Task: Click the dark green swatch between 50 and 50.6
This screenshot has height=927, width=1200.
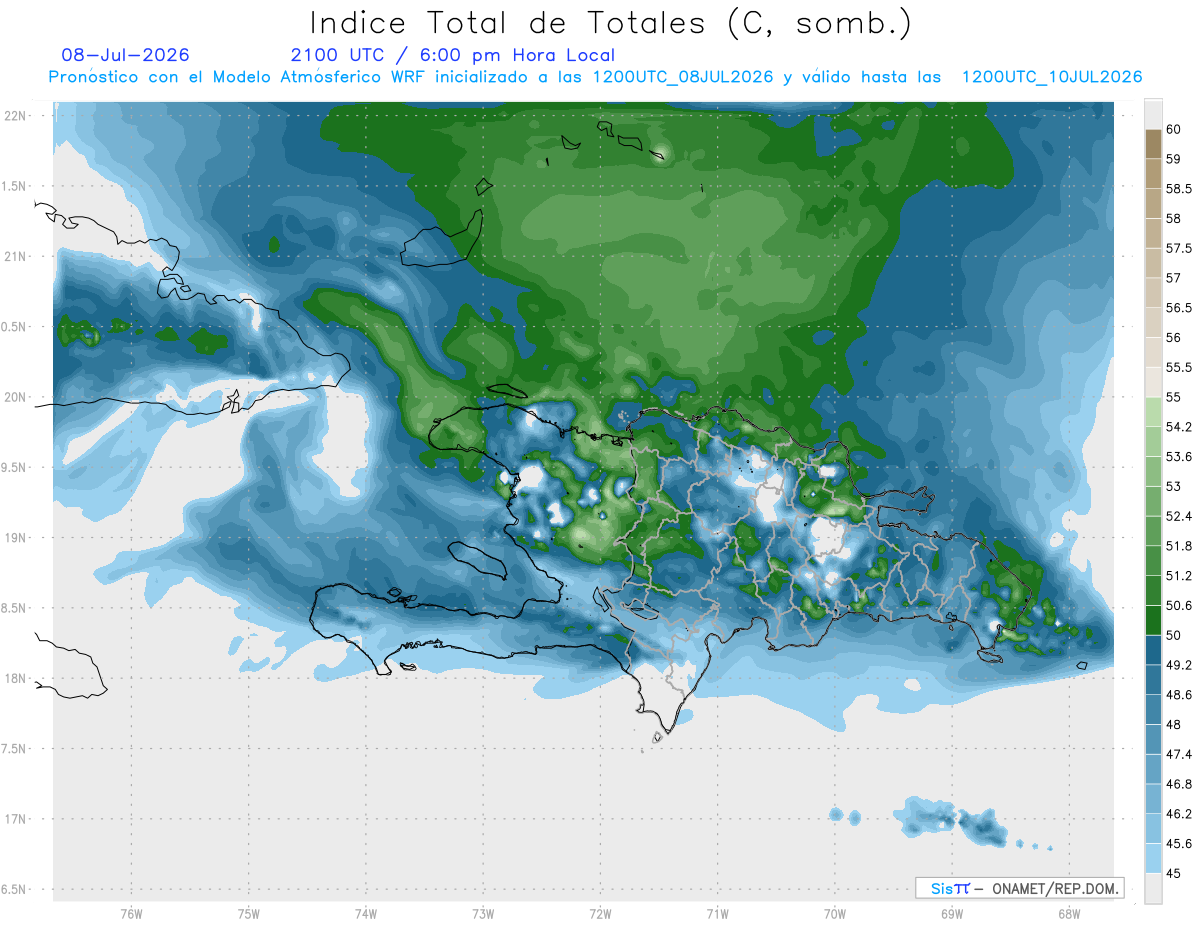Action: 1153,621
